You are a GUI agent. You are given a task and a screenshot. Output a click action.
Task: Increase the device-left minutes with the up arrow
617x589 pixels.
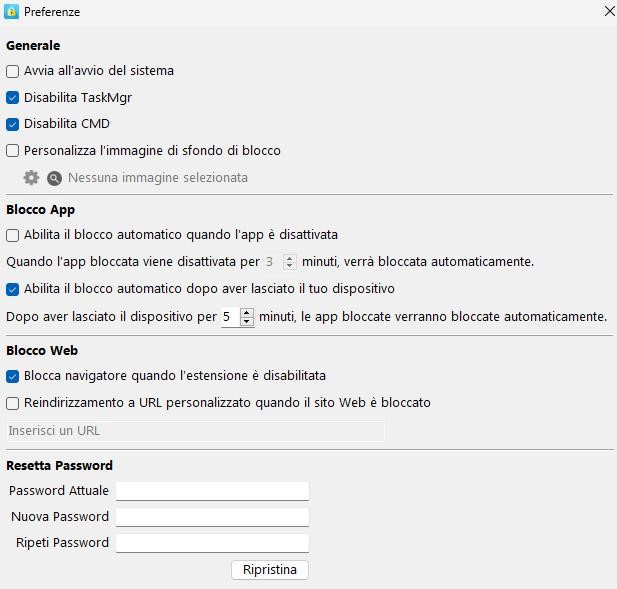pos(247,312)
